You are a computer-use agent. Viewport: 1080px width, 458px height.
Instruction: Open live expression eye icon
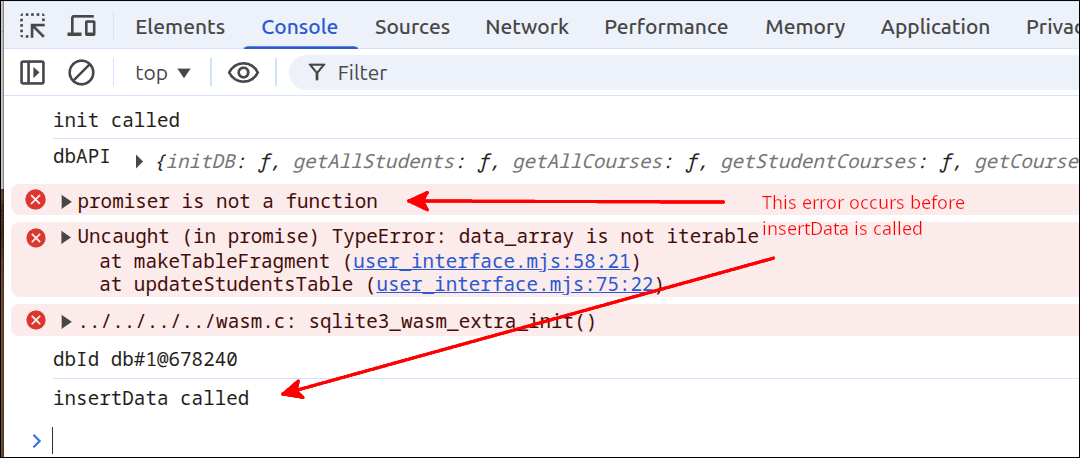(x=243, y=72)
